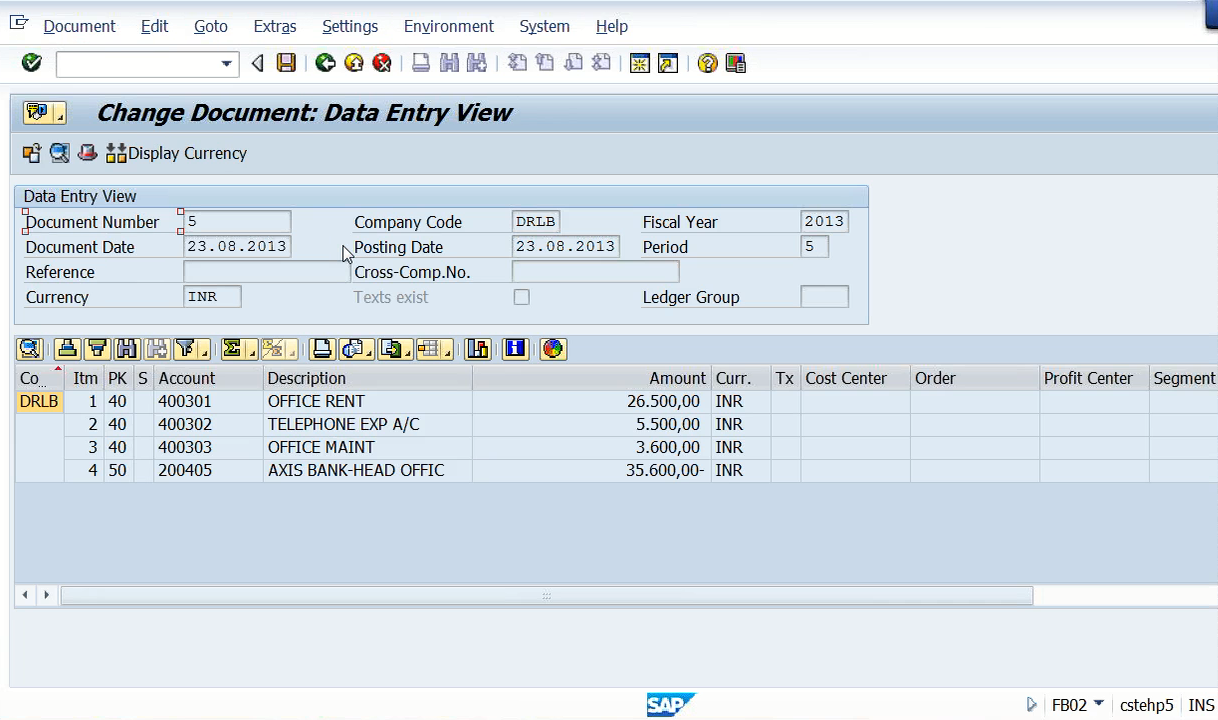Screen dimensions: 1218x720
Task: Click the Cost Center column header
Action: click(x=856, y=378)
